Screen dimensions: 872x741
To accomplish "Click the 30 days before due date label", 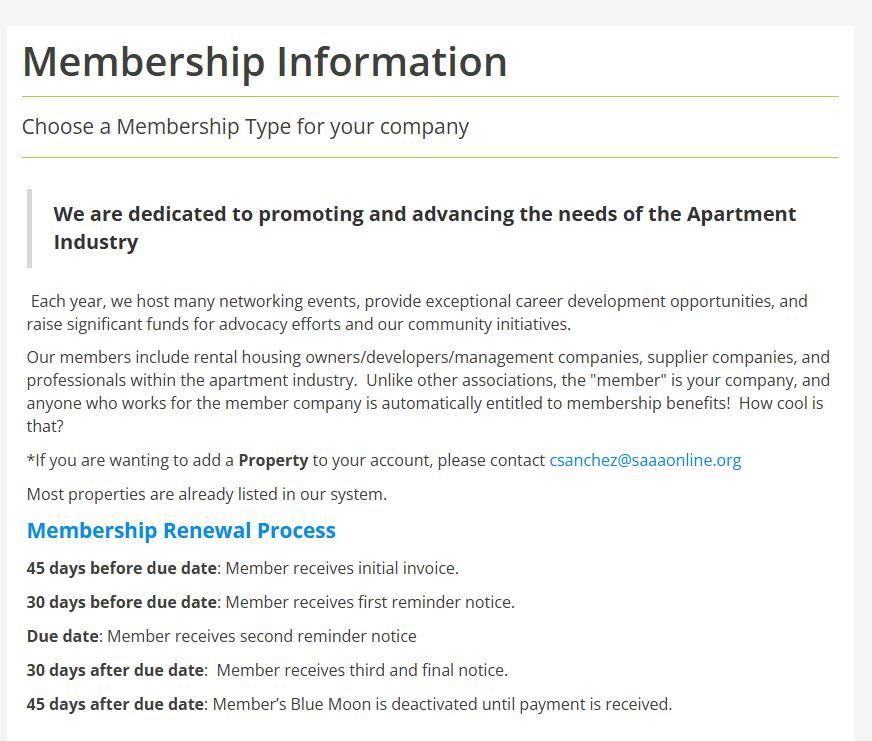I will tap(122, 602).
